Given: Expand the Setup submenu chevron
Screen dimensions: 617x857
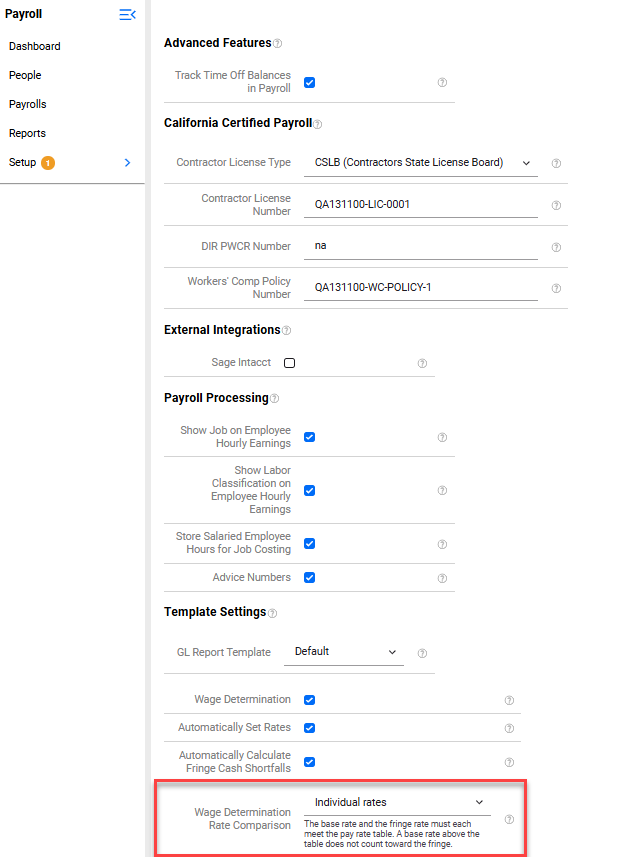Looking at the screenshot, I should (x=127, y=163).
